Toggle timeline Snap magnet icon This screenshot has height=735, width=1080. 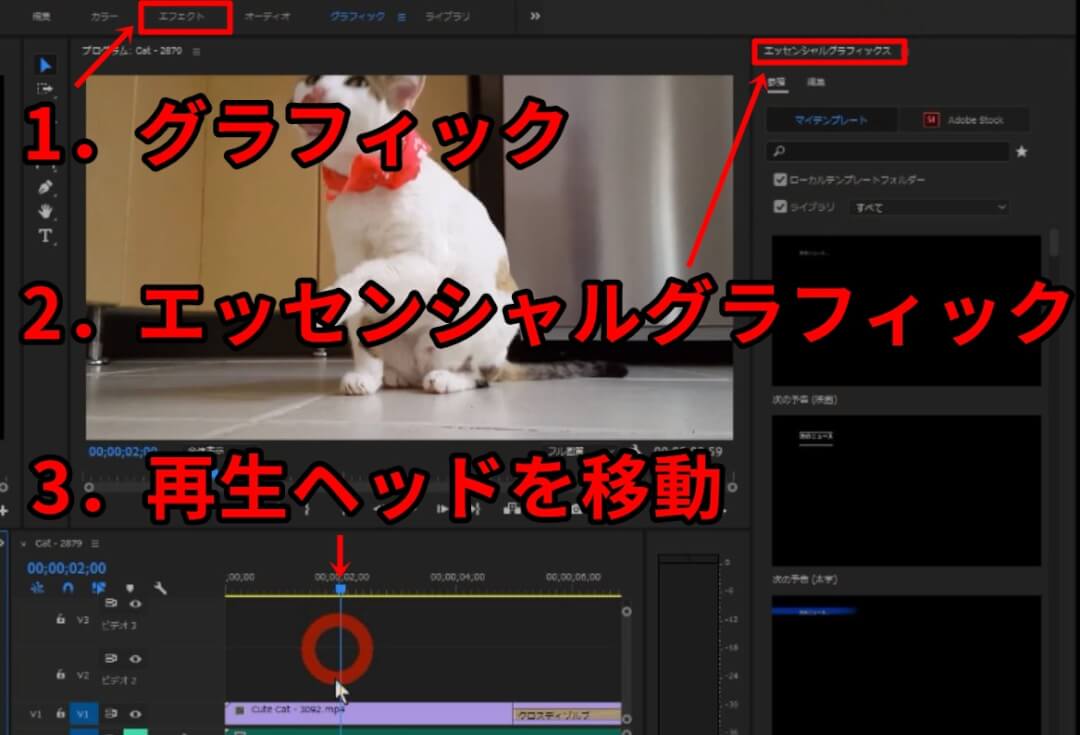[68, 588]
